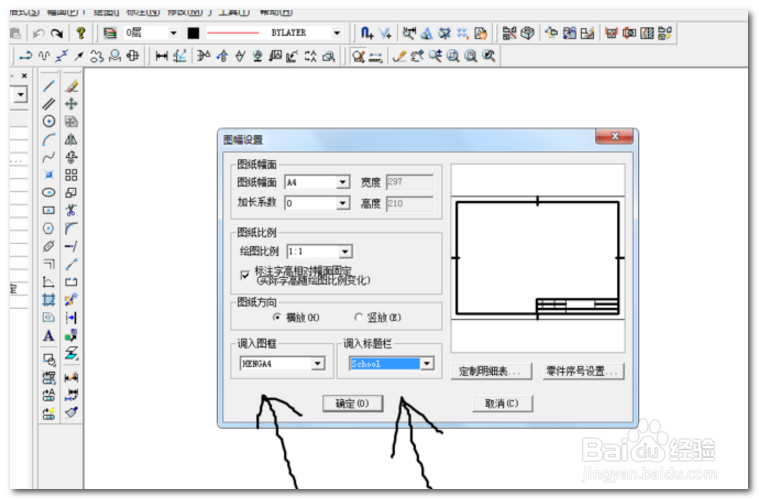
Task: Click the black layer color swatch
Action: 193,33
